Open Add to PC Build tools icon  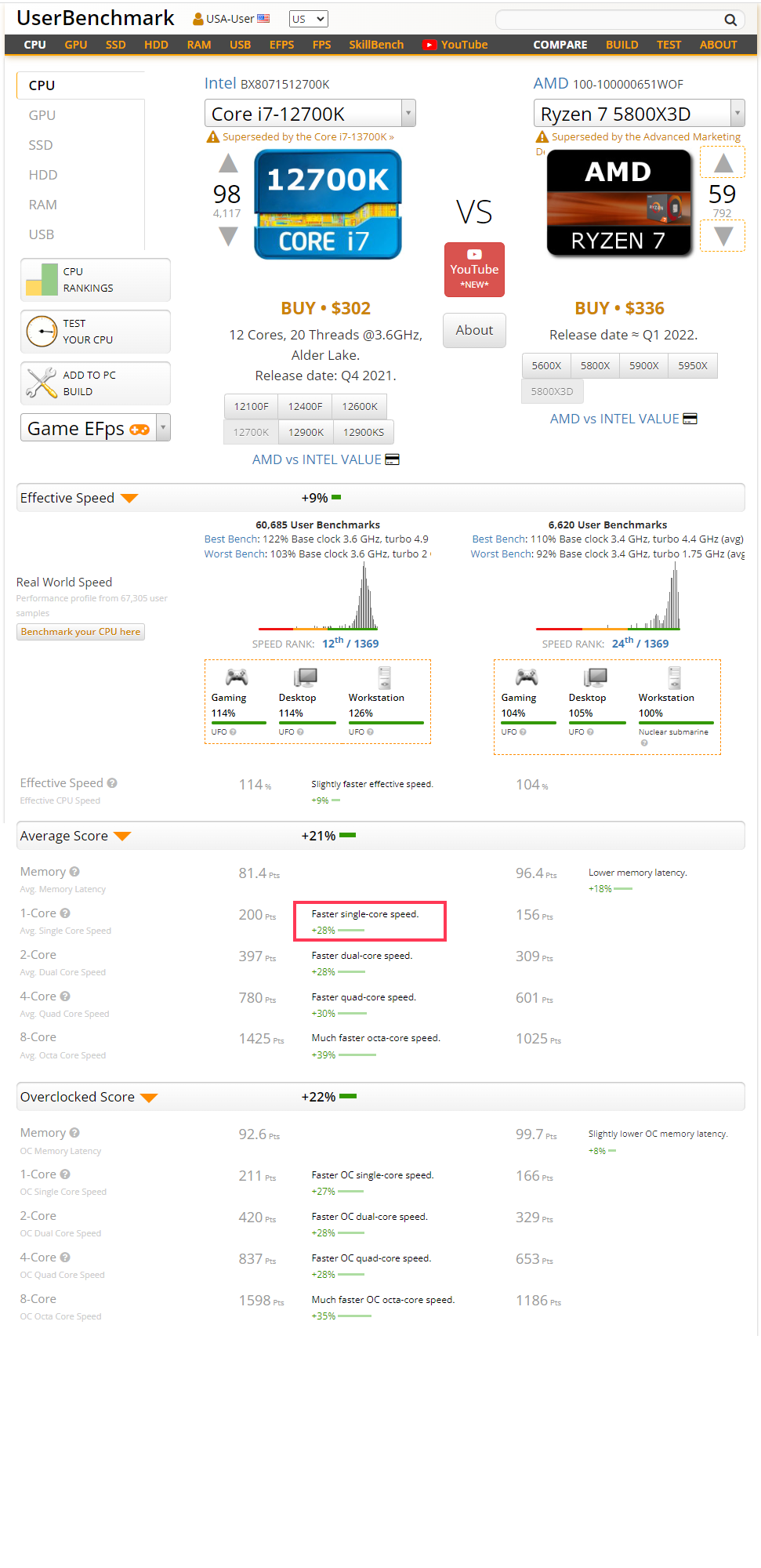(42, 383)
